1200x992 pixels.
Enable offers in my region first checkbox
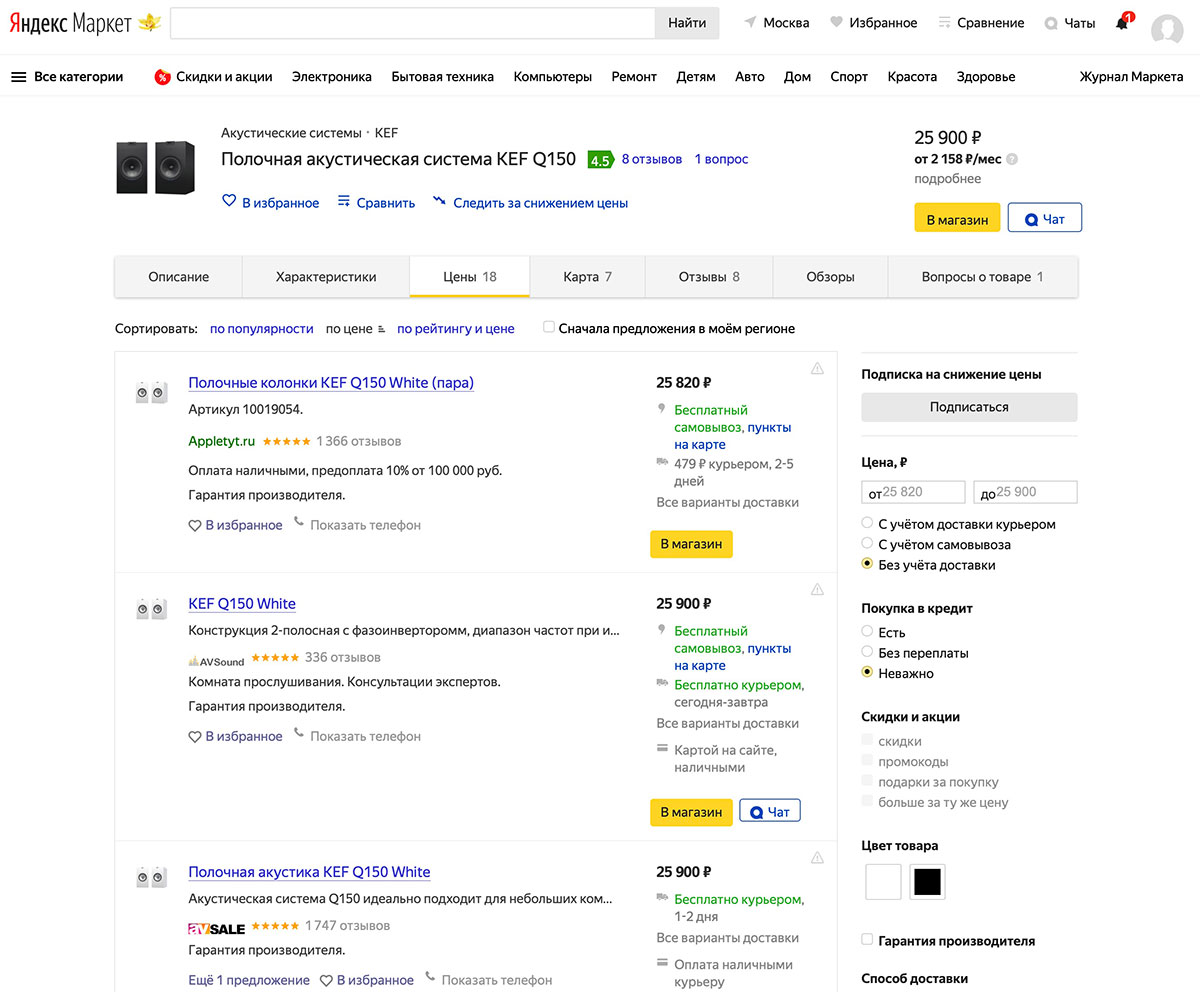[x=548, y=327]
